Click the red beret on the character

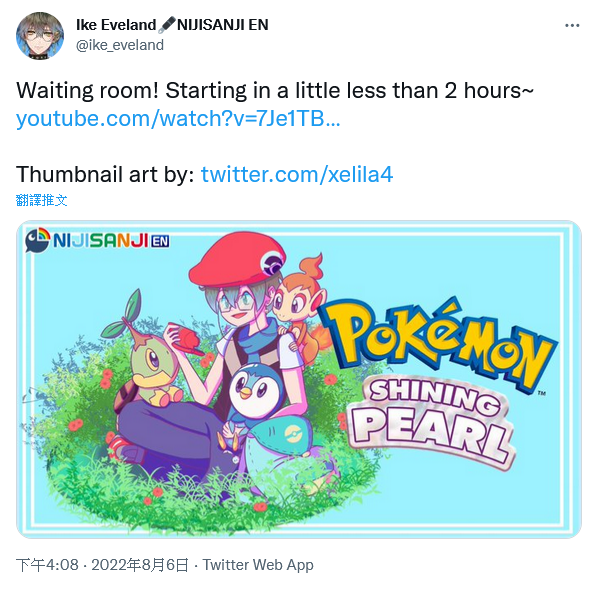(x=237, y=258)
